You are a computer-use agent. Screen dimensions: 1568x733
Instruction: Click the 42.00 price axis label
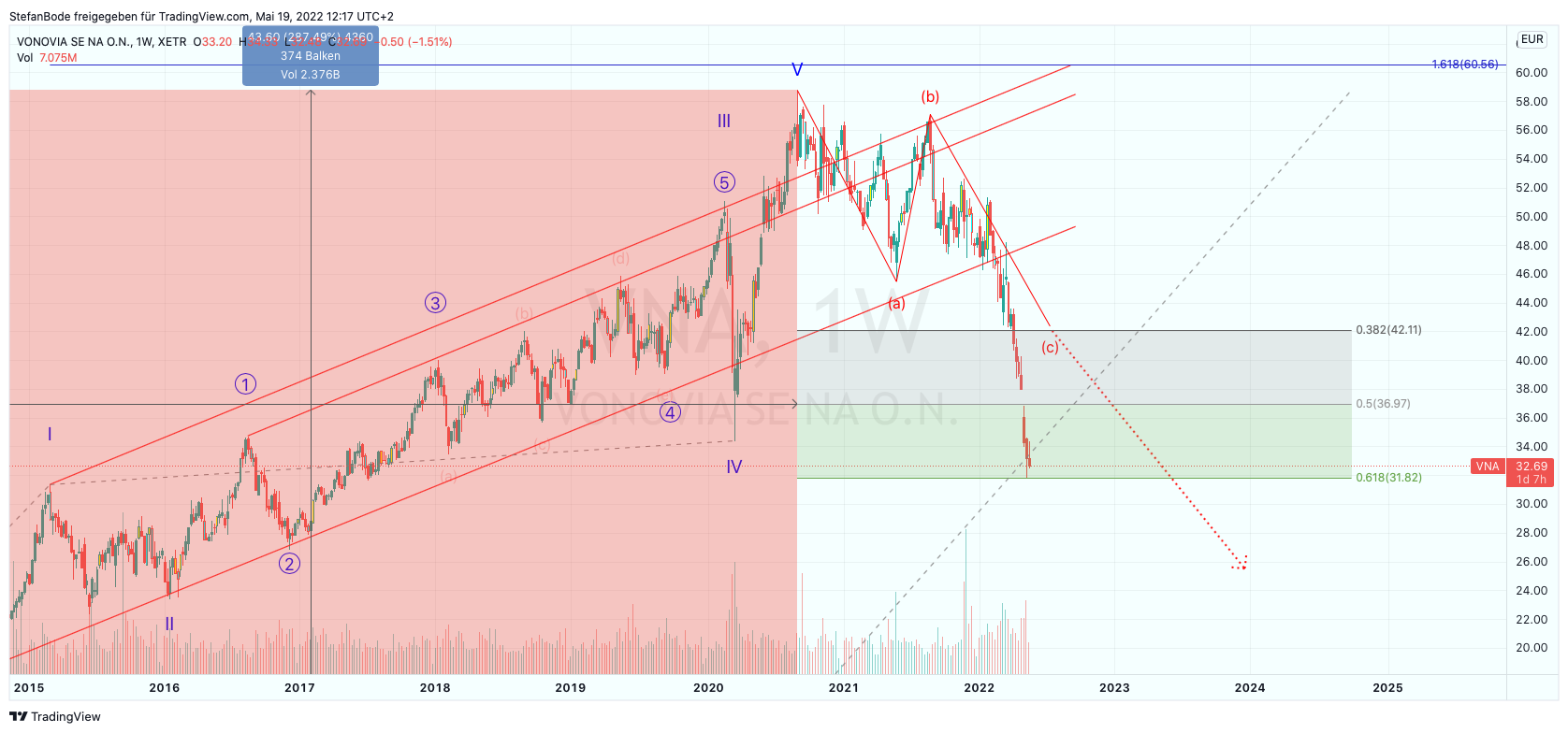1532,331
